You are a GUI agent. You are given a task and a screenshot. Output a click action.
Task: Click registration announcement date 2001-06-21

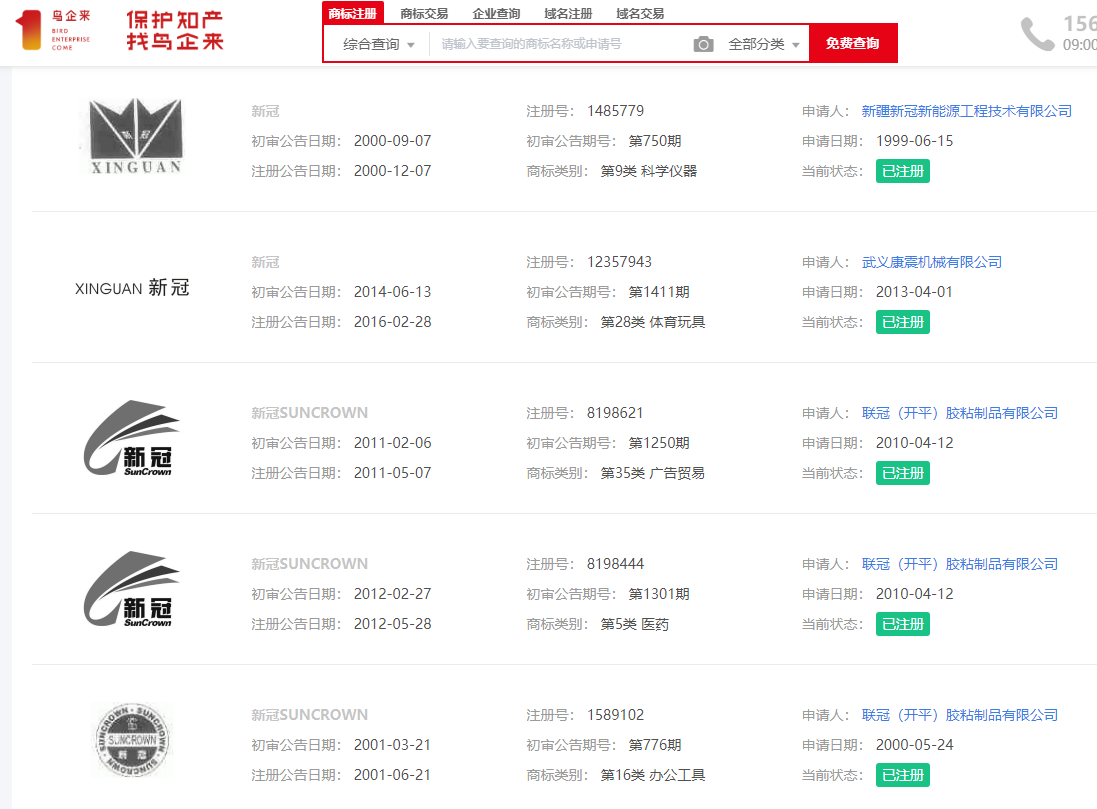click(392, 775)
